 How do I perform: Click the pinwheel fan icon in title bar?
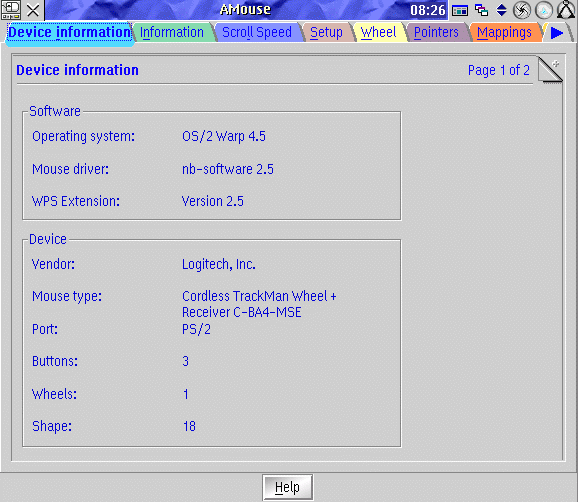coord(522,10)
